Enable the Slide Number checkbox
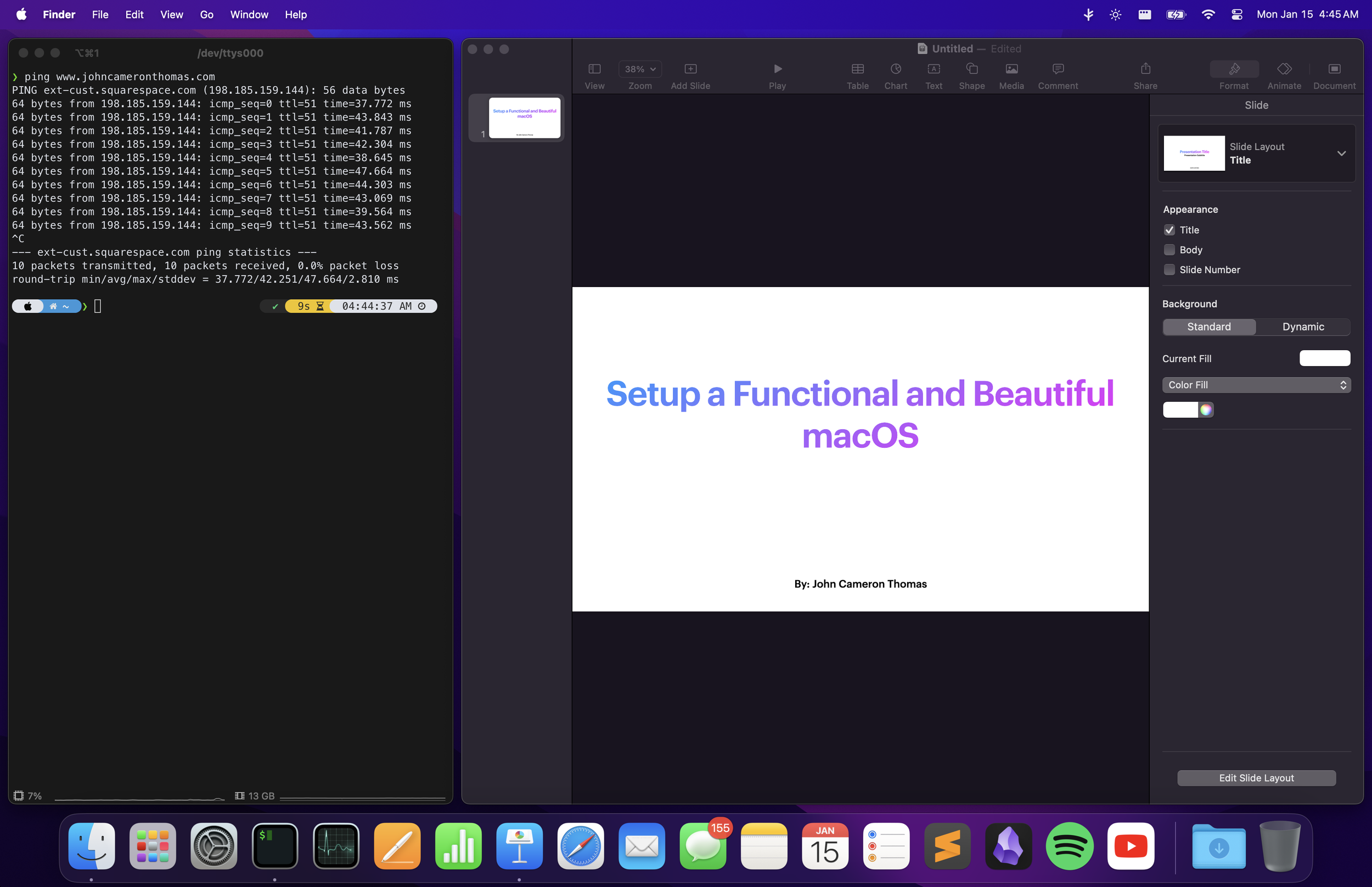The height and width of the screenshot is (887, 1372). point(1169,270)
